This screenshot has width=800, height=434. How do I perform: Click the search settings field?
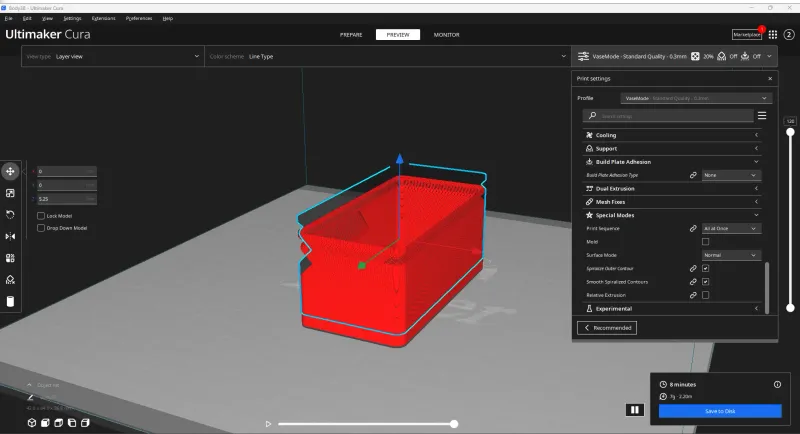tap(670, 116)
